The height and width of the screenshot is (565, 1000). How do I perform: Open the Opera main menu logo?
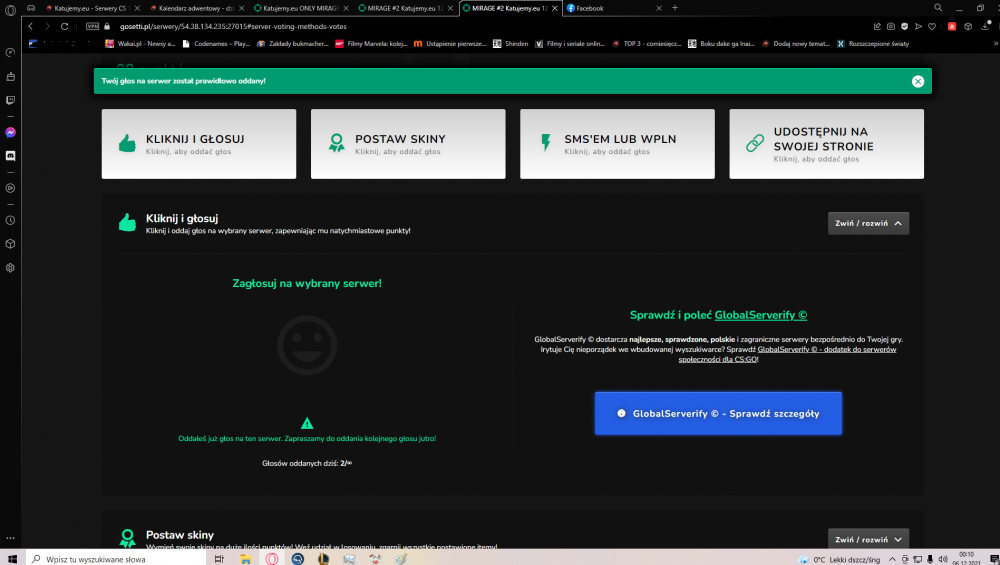pyautogui.click(x=10, y=10)
